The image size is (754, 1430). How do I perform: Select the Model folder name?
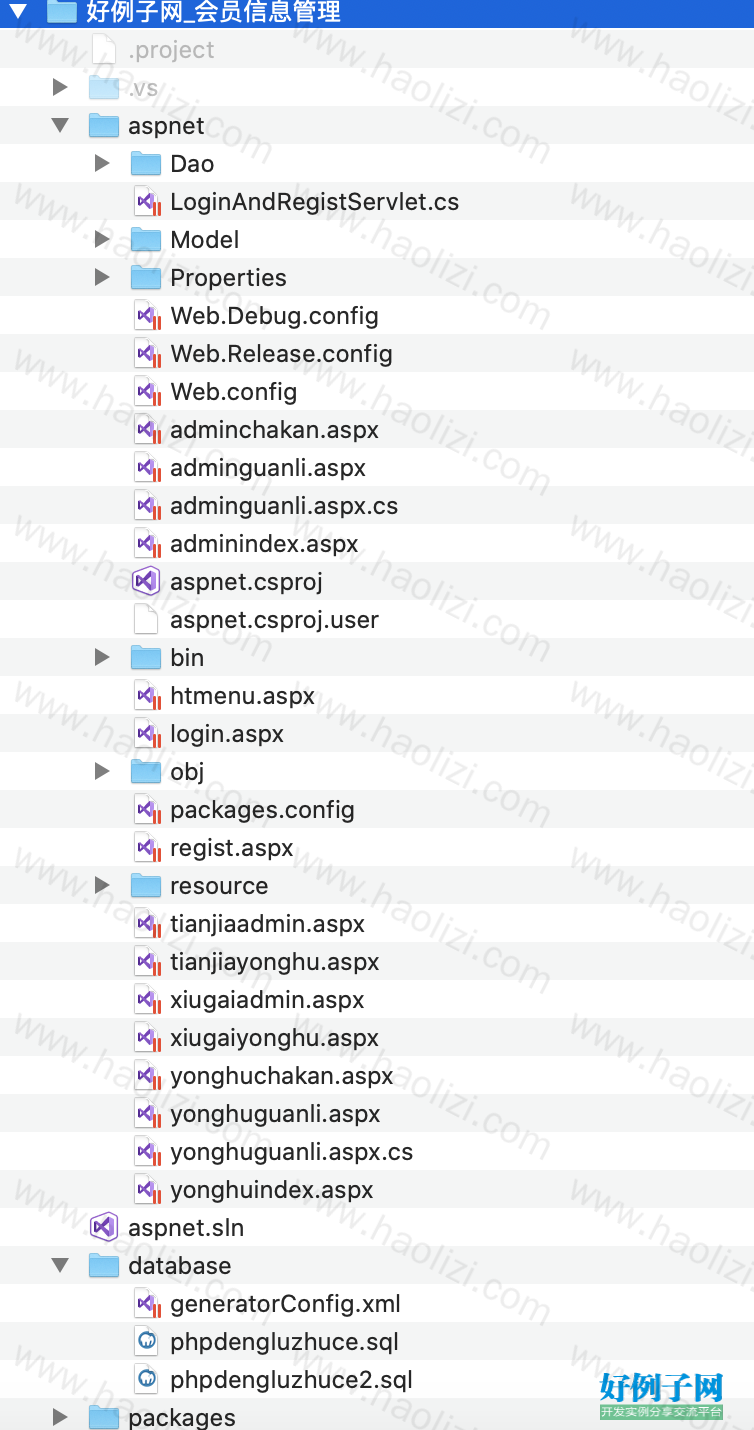point(205,240)
